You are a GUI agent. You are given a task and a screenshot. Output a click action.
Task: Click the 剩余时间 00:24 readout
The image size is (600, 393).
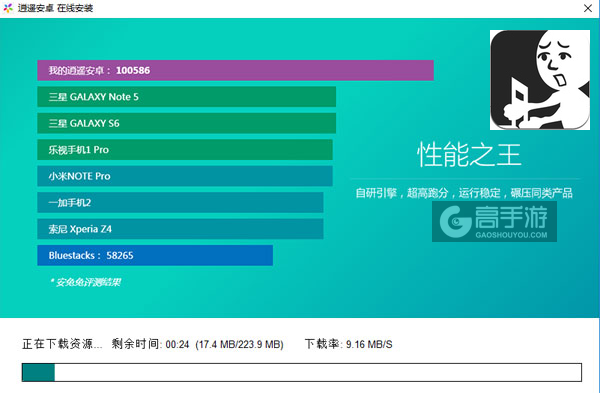pos(150,344)
